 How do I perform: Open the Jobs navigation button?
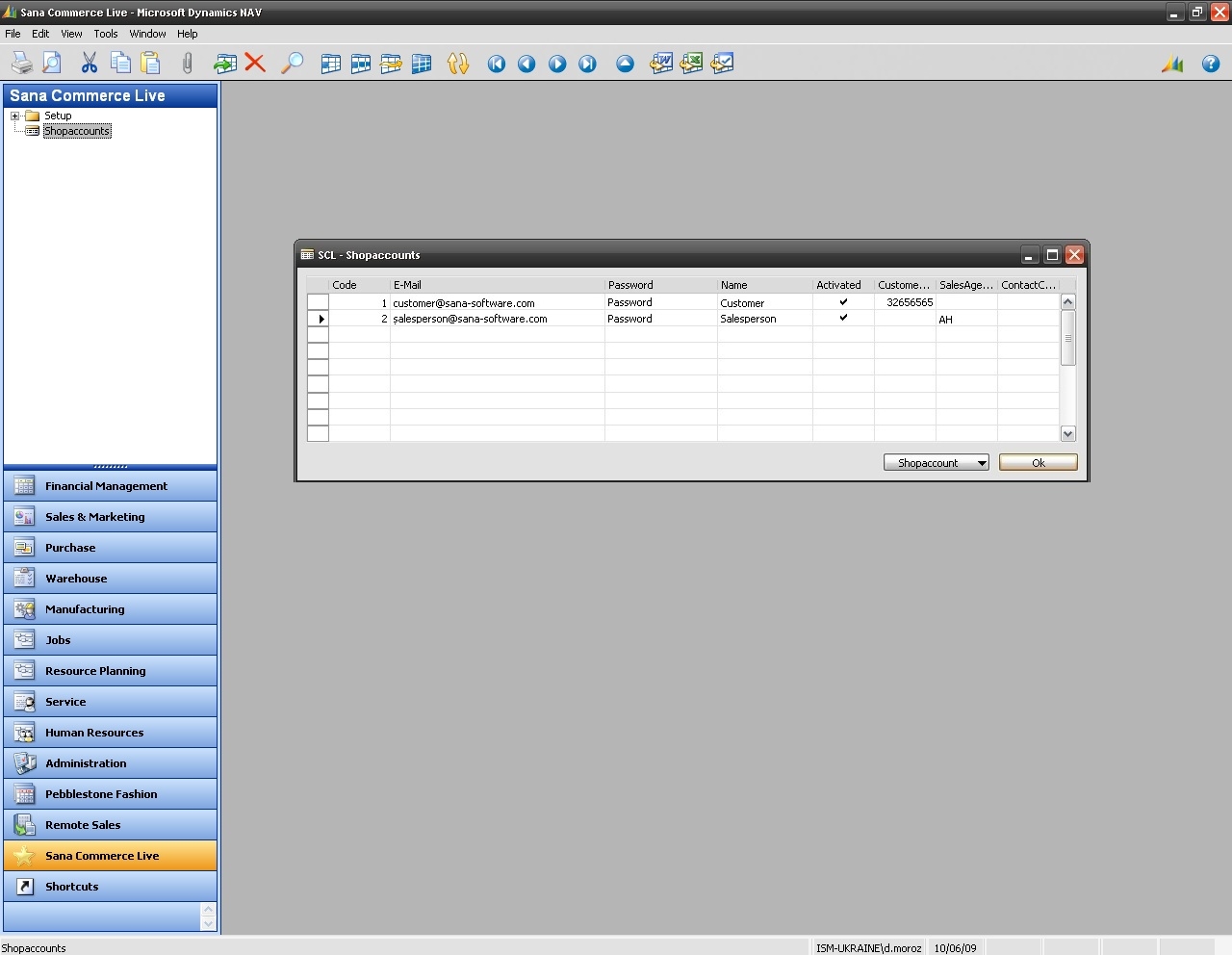(110, 640)
